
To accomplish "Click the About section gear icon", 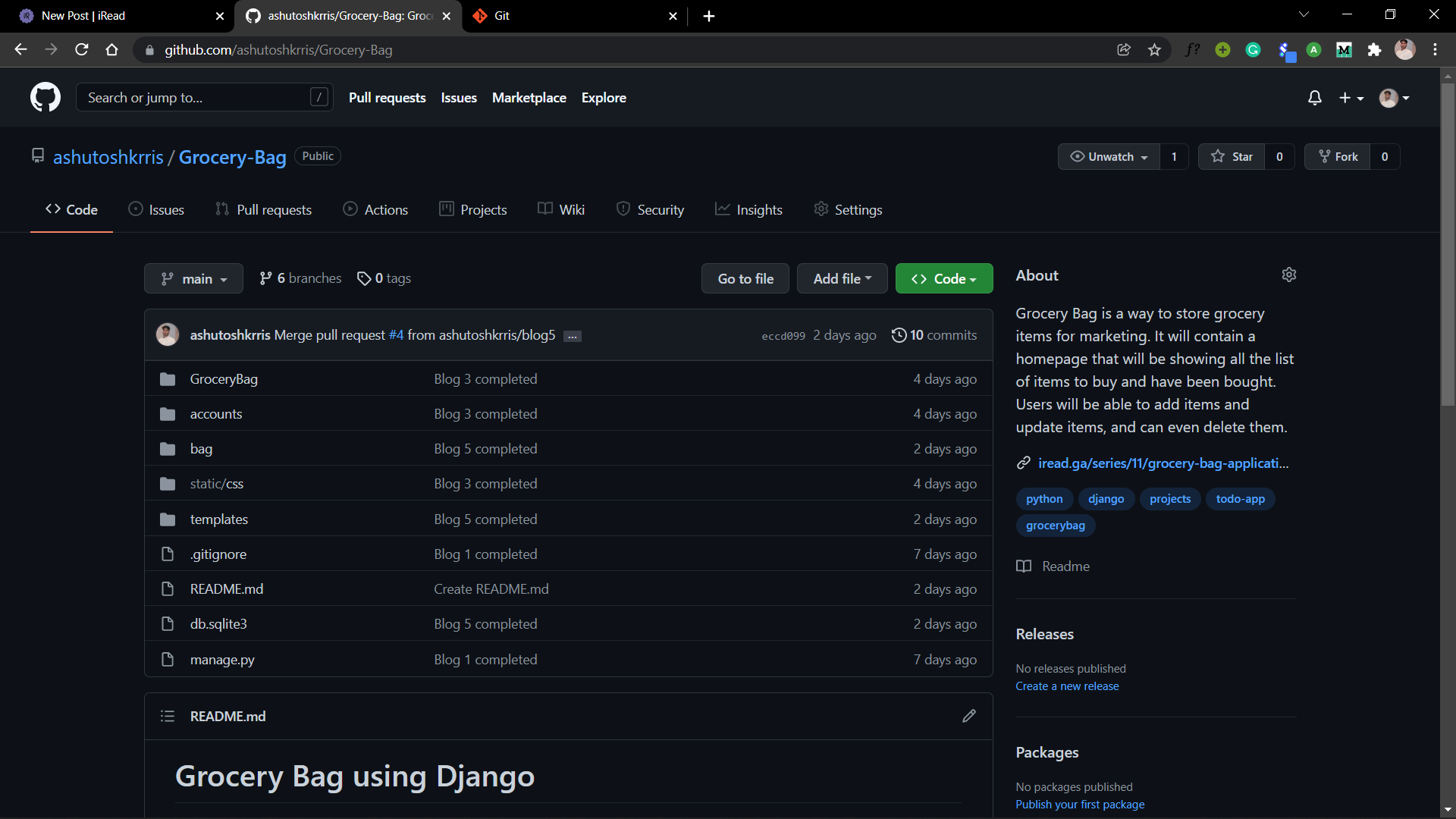I will tap(1288, 275).
